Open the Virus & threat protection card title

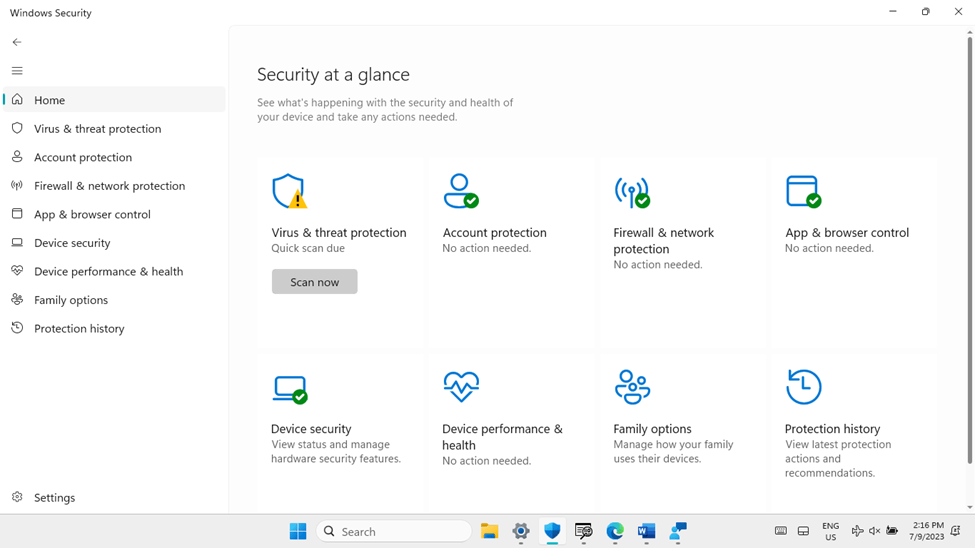pyautogui.click(x=339, y=233)
